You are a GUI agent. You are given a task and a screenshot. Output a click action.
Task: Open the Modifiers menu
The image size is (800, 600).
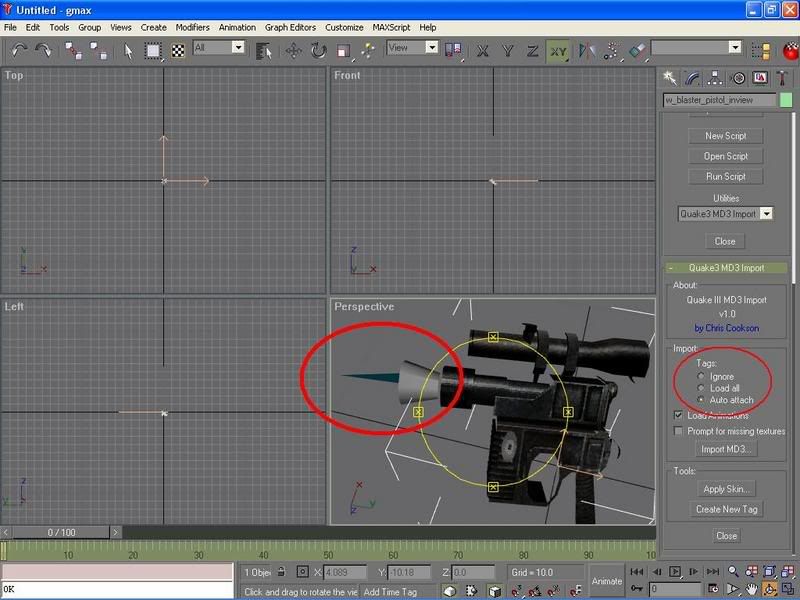pyautogui.click(x=192, y=28)
